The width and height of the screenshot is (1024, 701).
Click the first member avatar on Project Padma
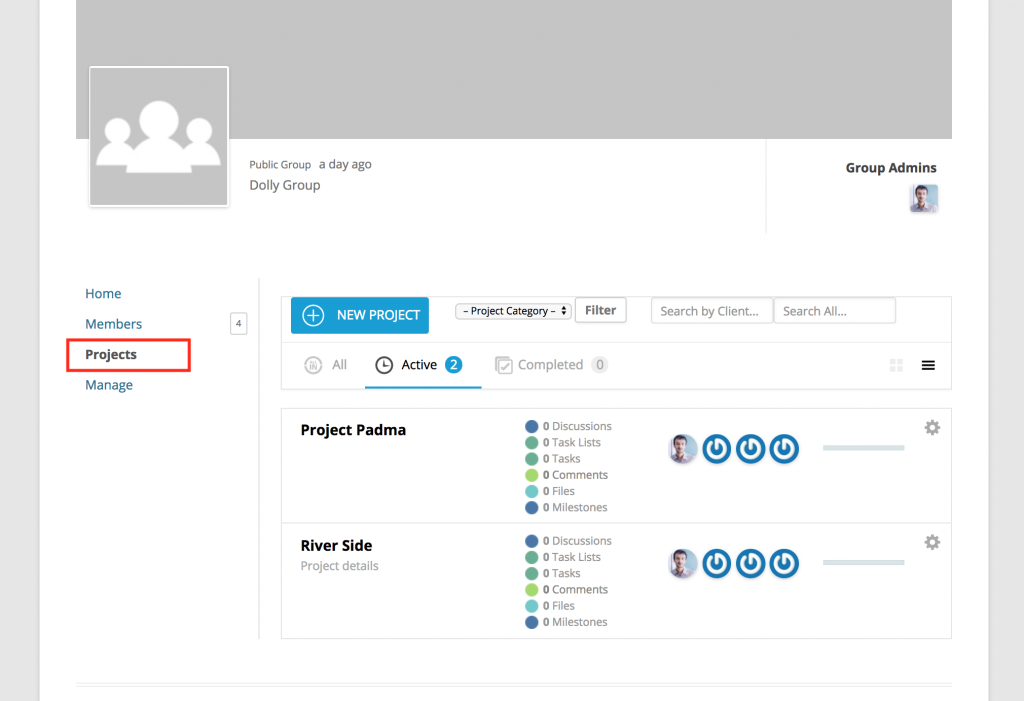(x=683, y=448)
